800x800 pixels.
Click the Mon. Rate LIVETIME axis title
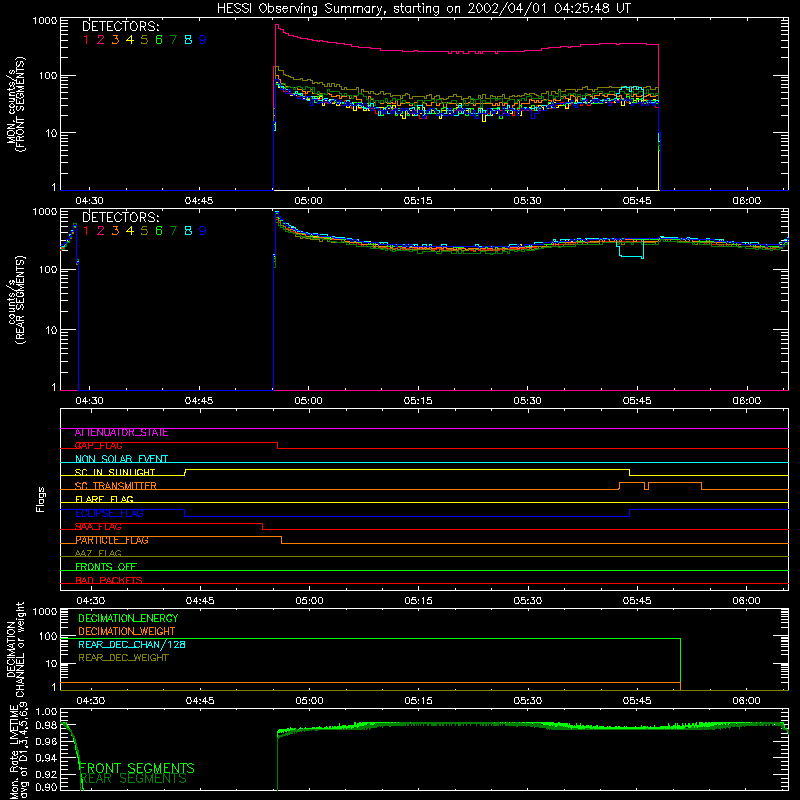coord(18,752)
